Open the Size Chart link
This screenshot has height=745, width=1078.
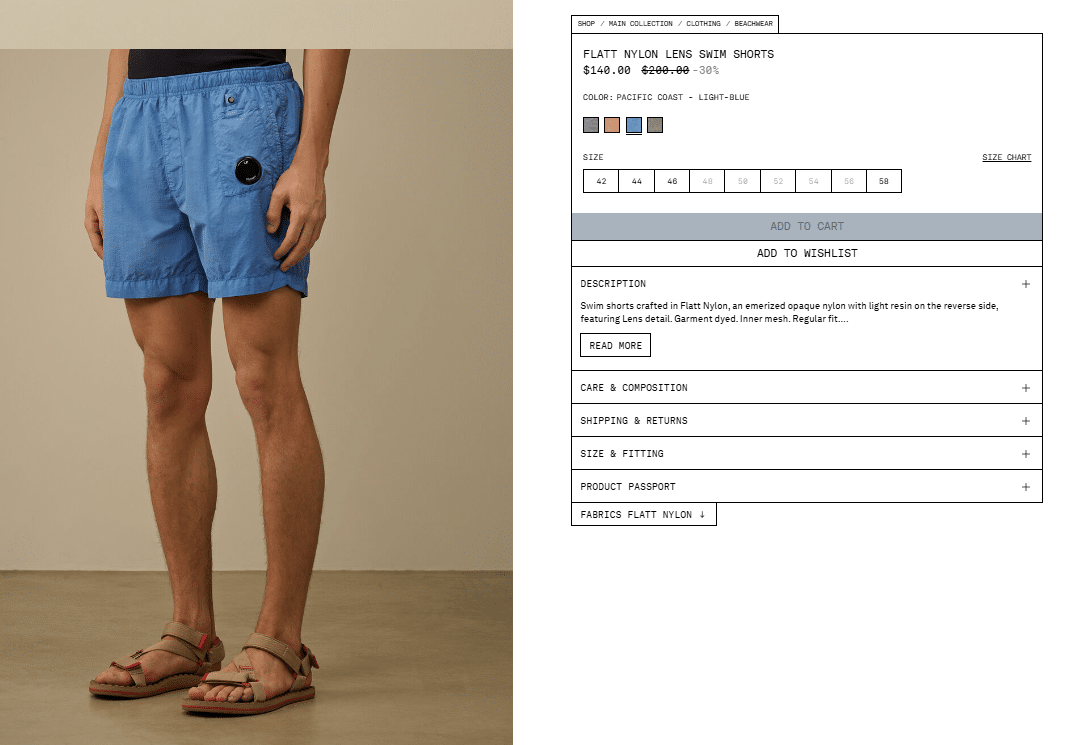pos(1006,157)
